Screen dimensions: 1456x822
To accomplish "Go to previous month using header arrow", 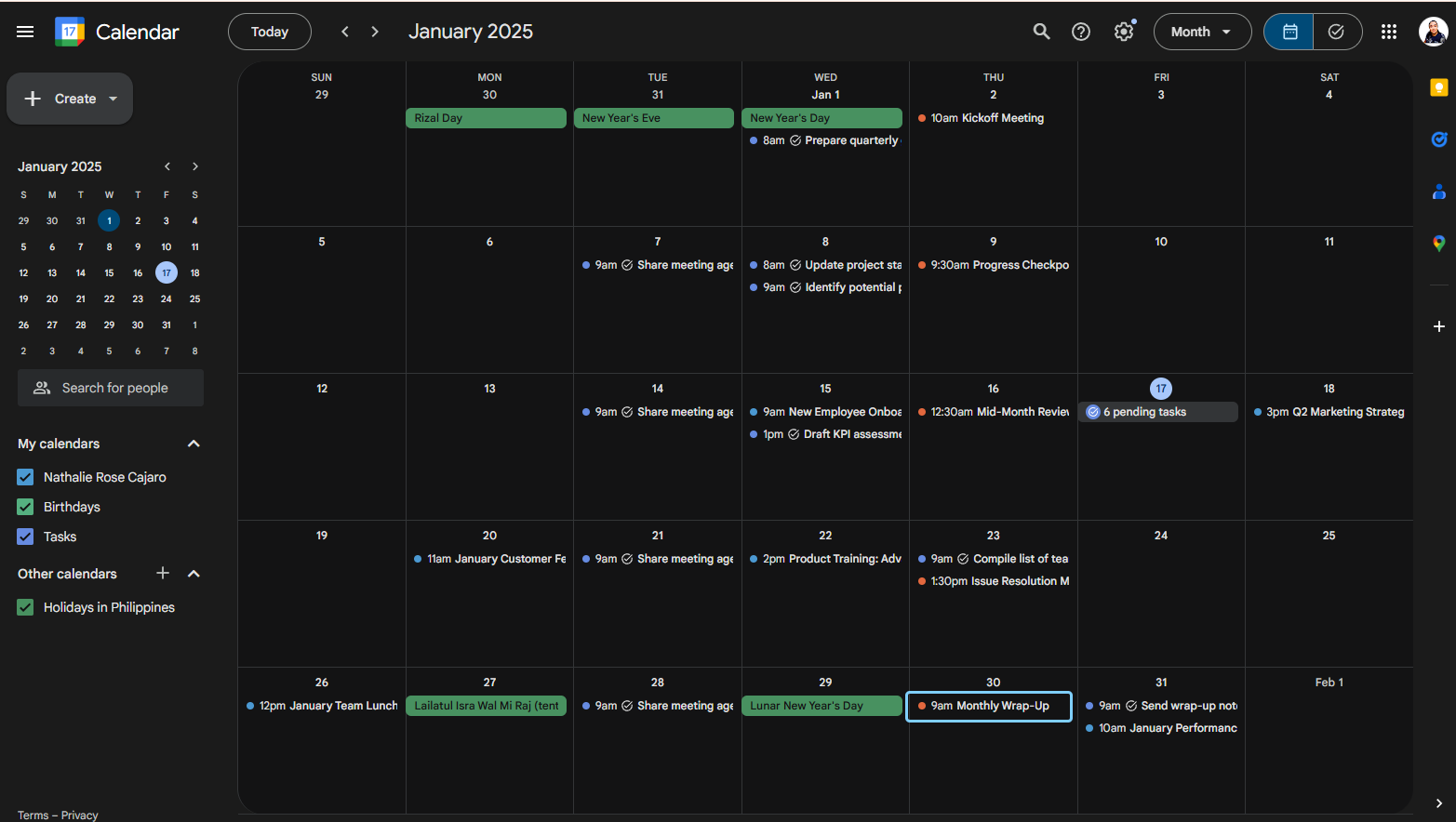I will [345, 32].
